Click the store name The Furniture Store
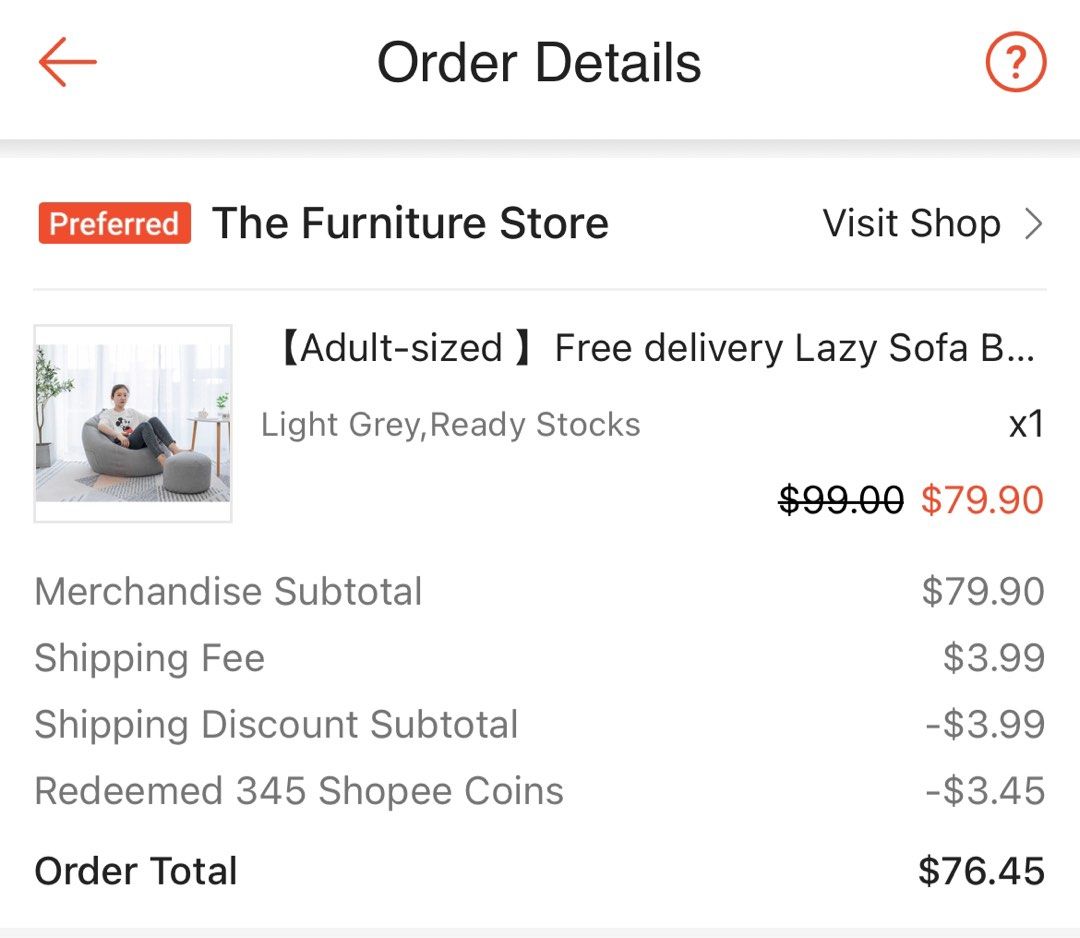Viewport: 1080px width, 938px height. point(410,222)
